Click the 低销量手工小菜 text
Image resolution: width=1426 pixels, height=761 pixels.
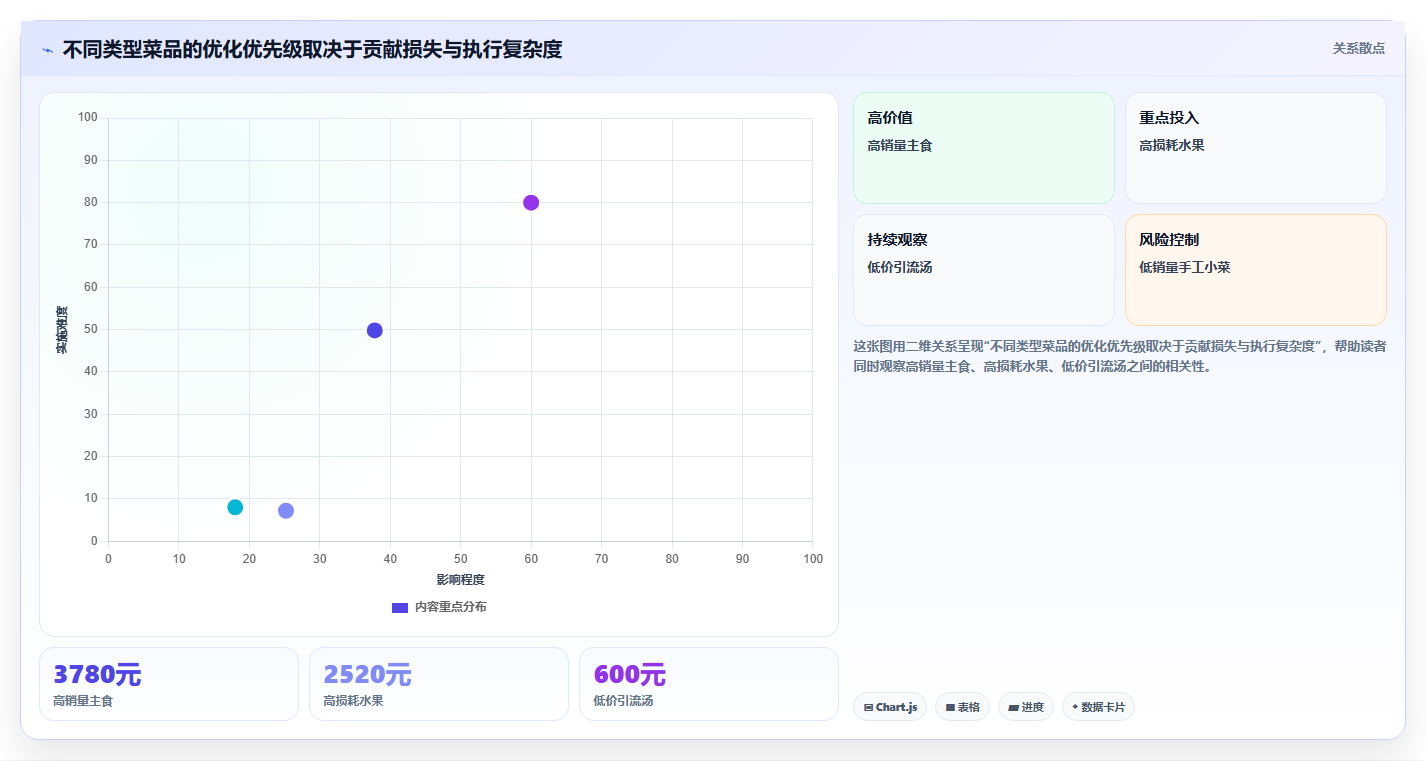click(x=1185, y=267)
